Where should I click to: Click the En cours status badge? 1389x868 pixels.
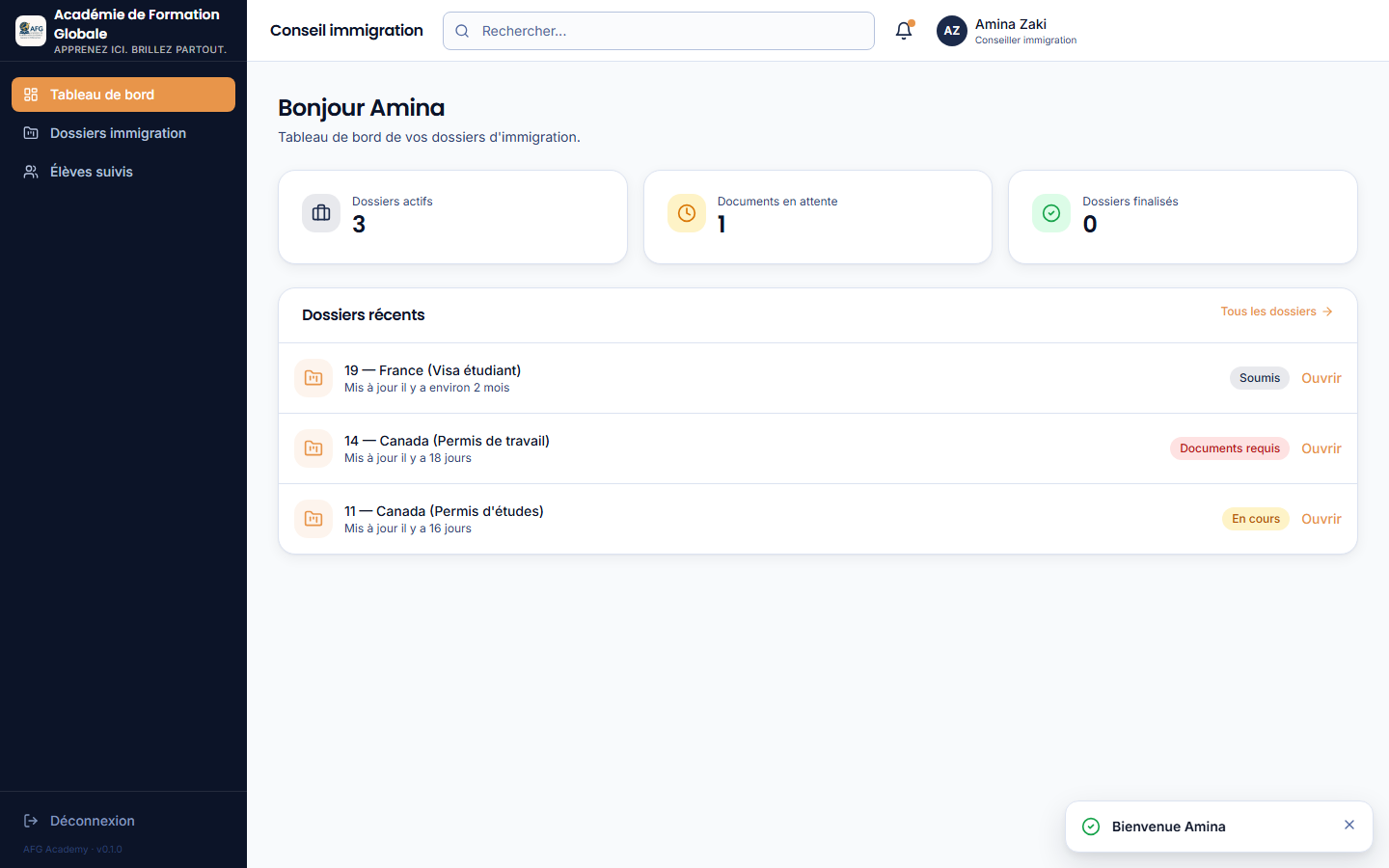[1256, 519]
